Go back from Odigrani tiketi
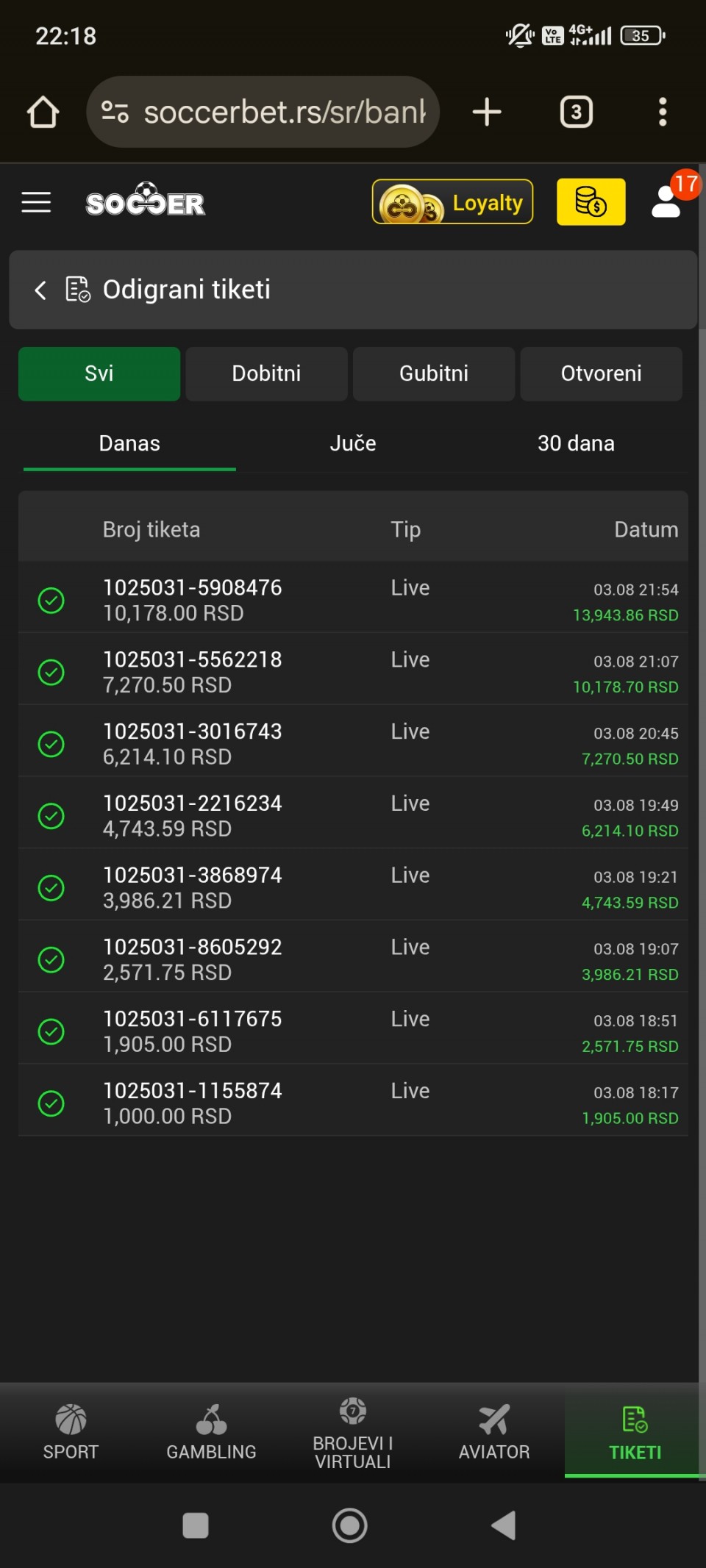Screen dimensions: 706x1568 40,290
